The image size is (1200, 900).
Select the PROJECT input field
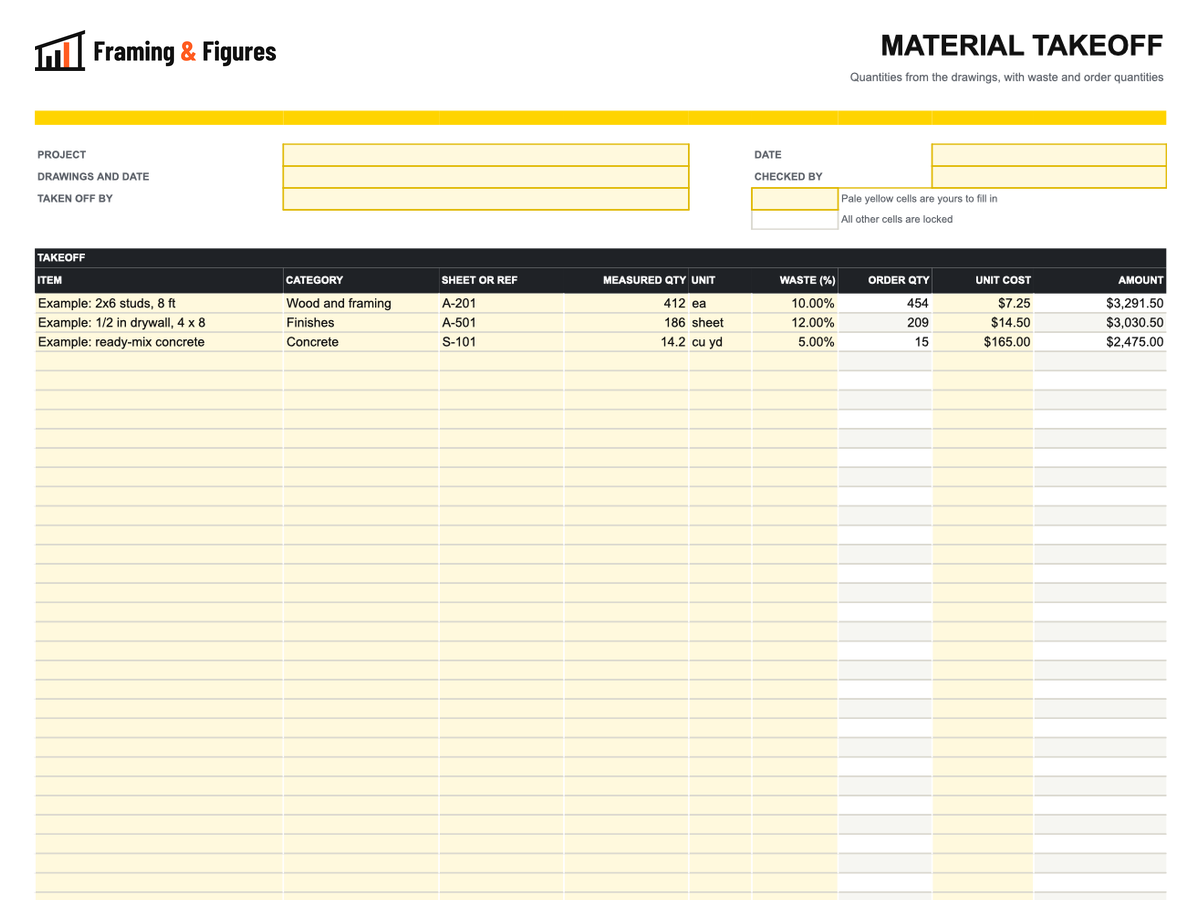point(486,155)
